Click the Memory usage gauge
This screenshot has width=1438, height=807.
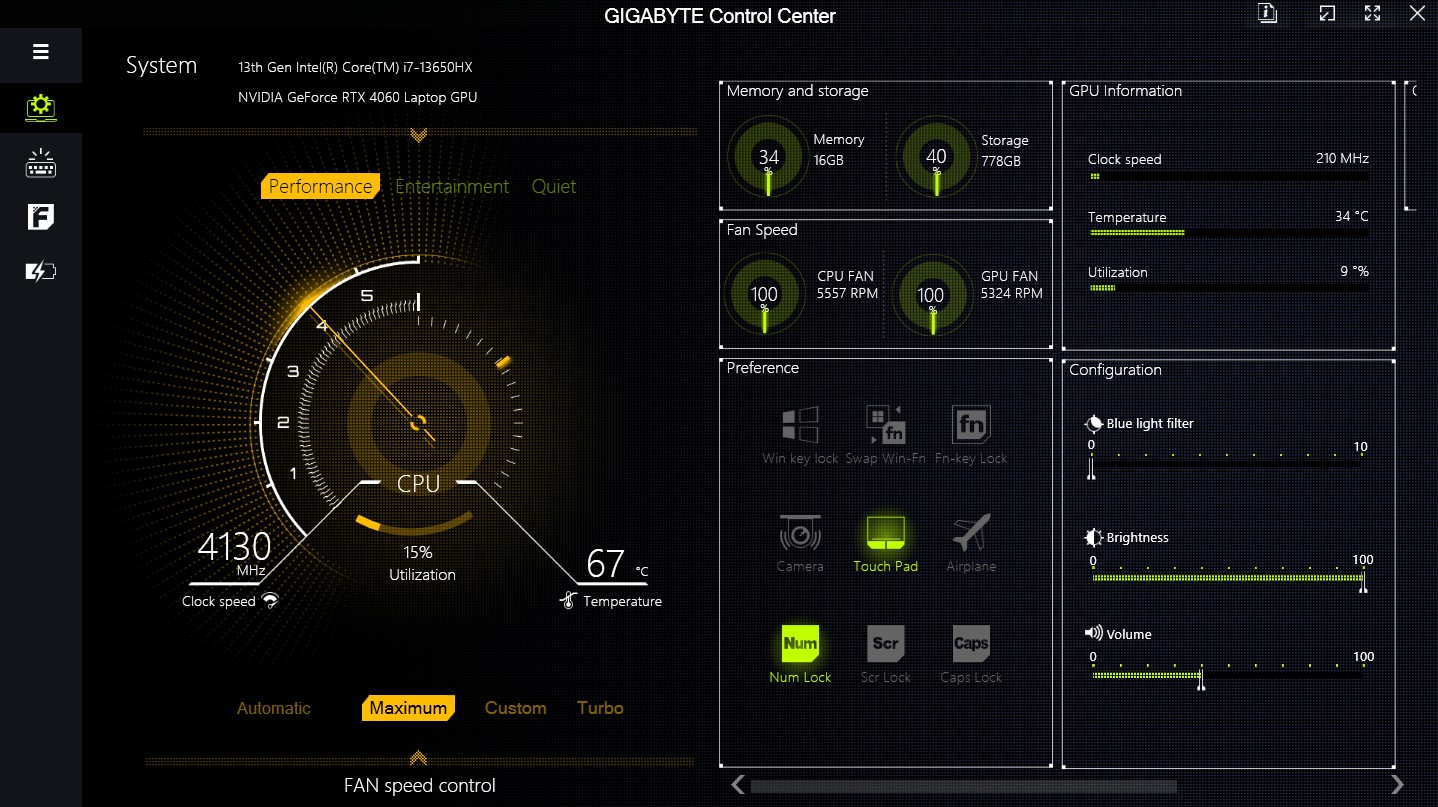click(x=767, y=157)
